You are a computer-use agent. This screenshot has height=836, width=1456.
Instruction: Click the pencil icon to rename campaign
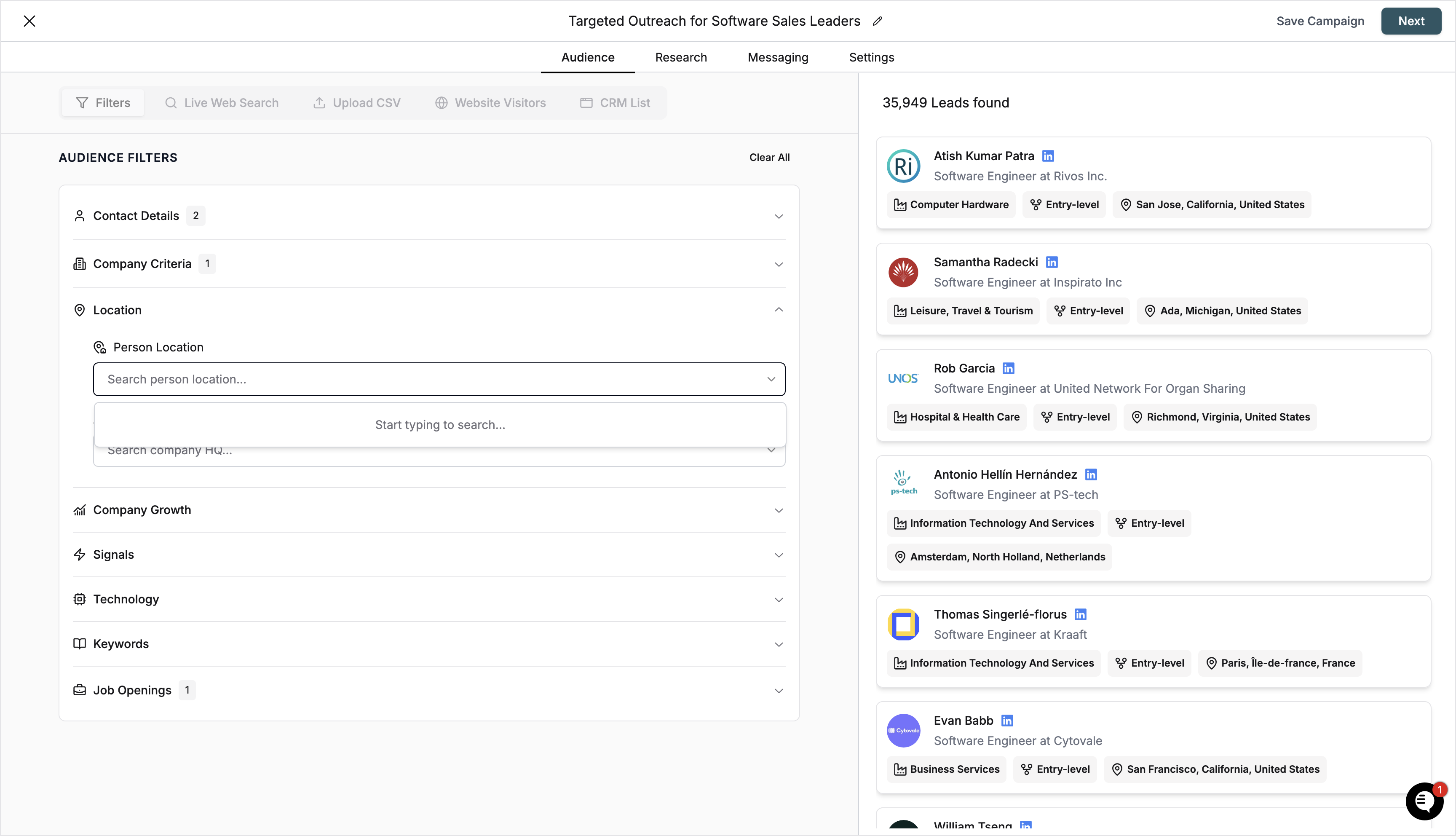point(878,21)
